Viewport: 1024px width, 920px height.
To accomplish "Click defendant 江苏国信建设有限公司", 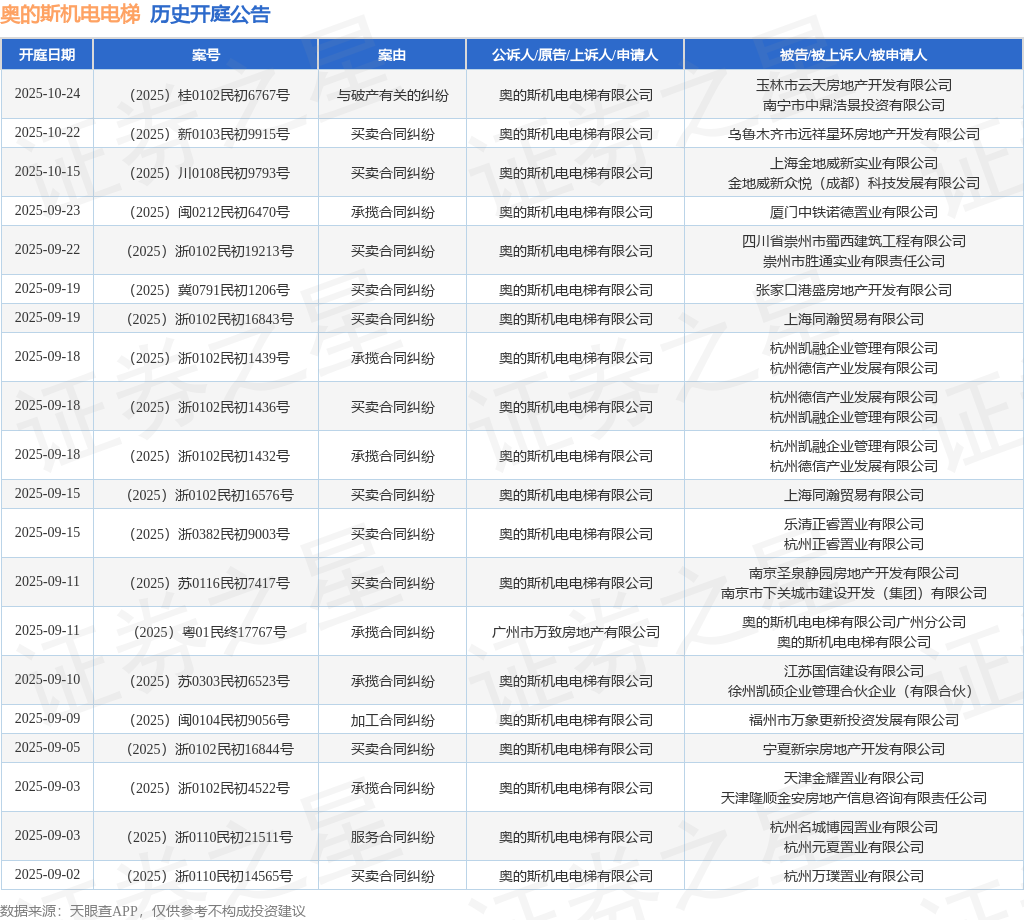I will [854, 671].
